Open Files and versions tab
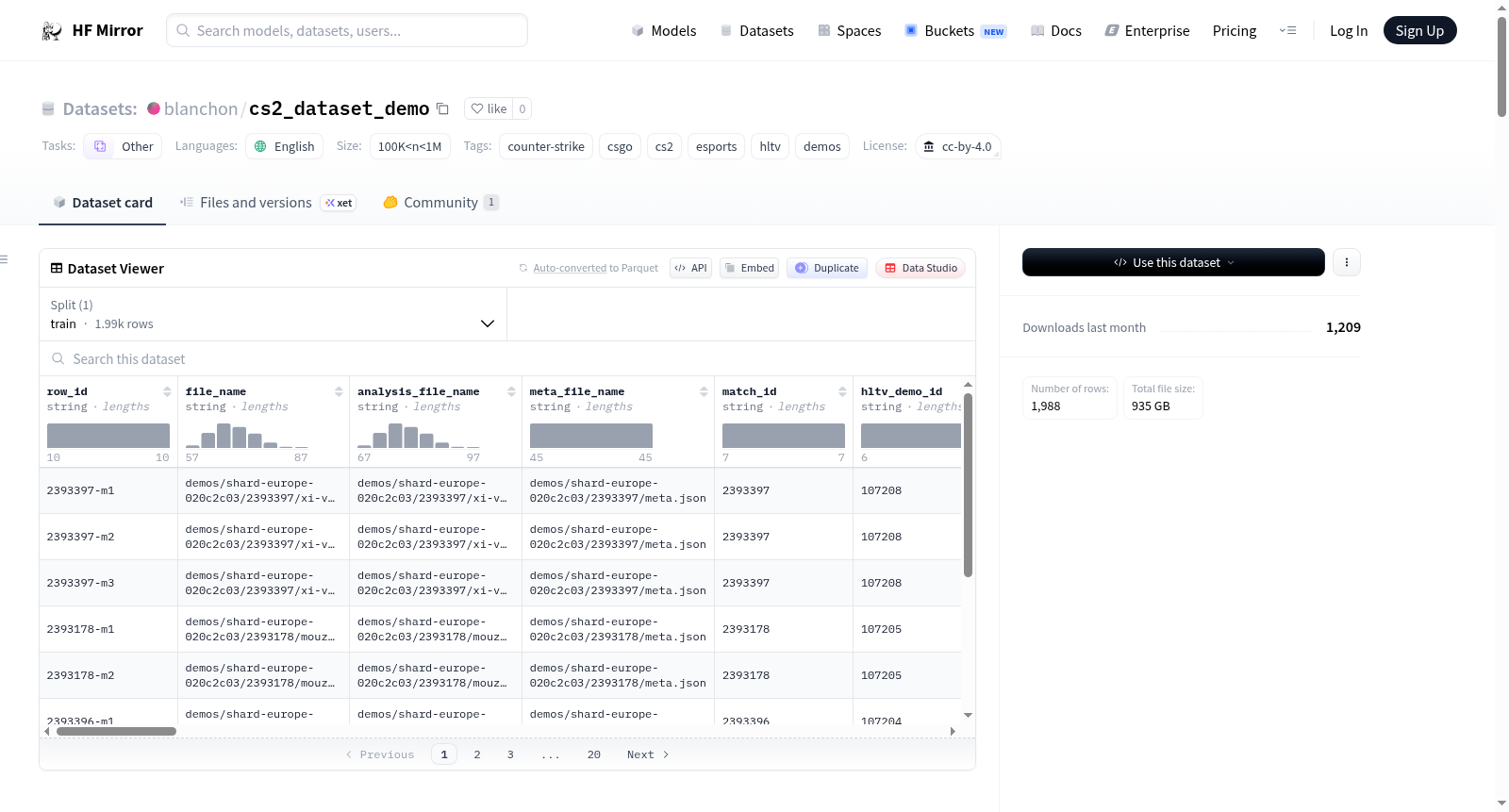1509x812 pixels. tap(268, 203)
